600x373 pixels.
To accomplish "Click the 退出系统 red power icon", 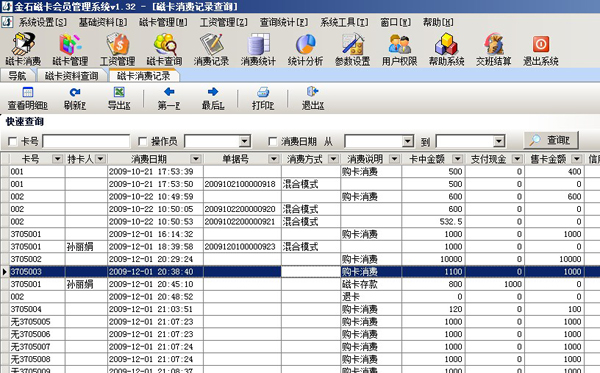I will (541, 44).
